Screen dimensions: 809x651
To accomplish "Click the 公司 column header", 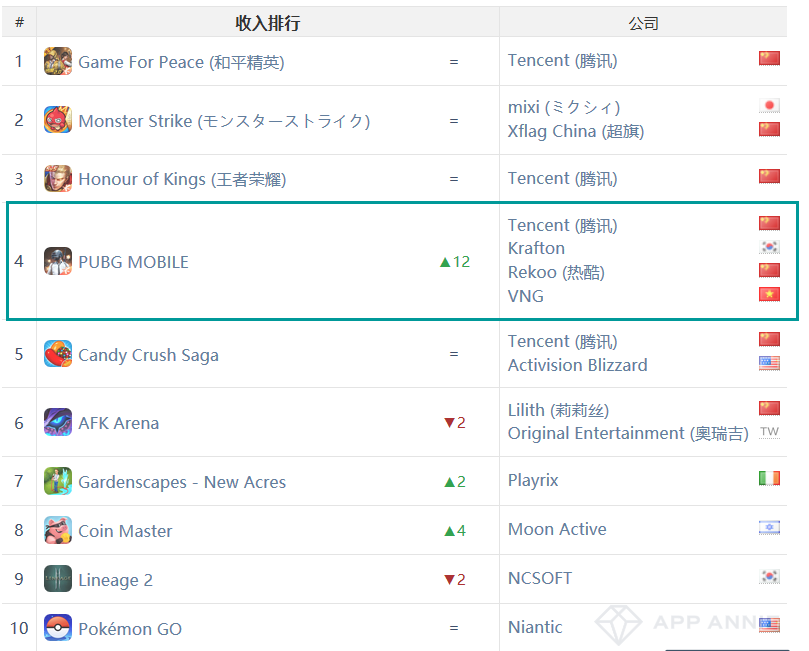I will 643,23.
